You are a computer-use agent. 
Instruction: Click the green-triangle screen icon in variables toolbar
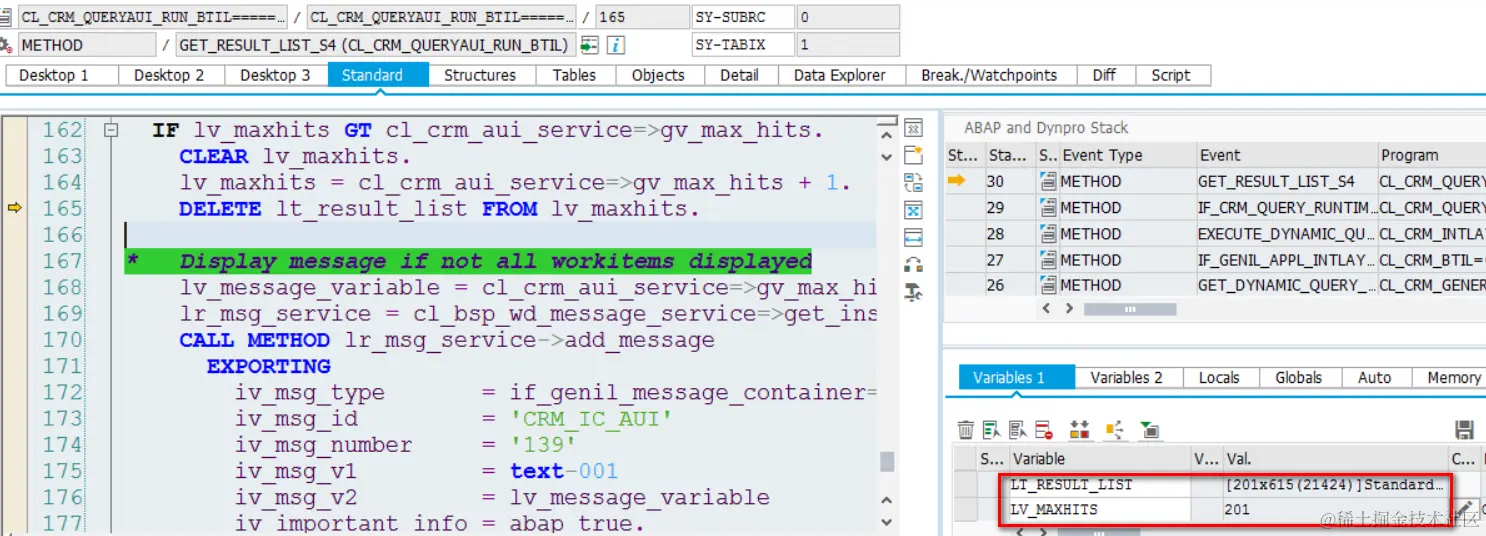pos(1150,430)
